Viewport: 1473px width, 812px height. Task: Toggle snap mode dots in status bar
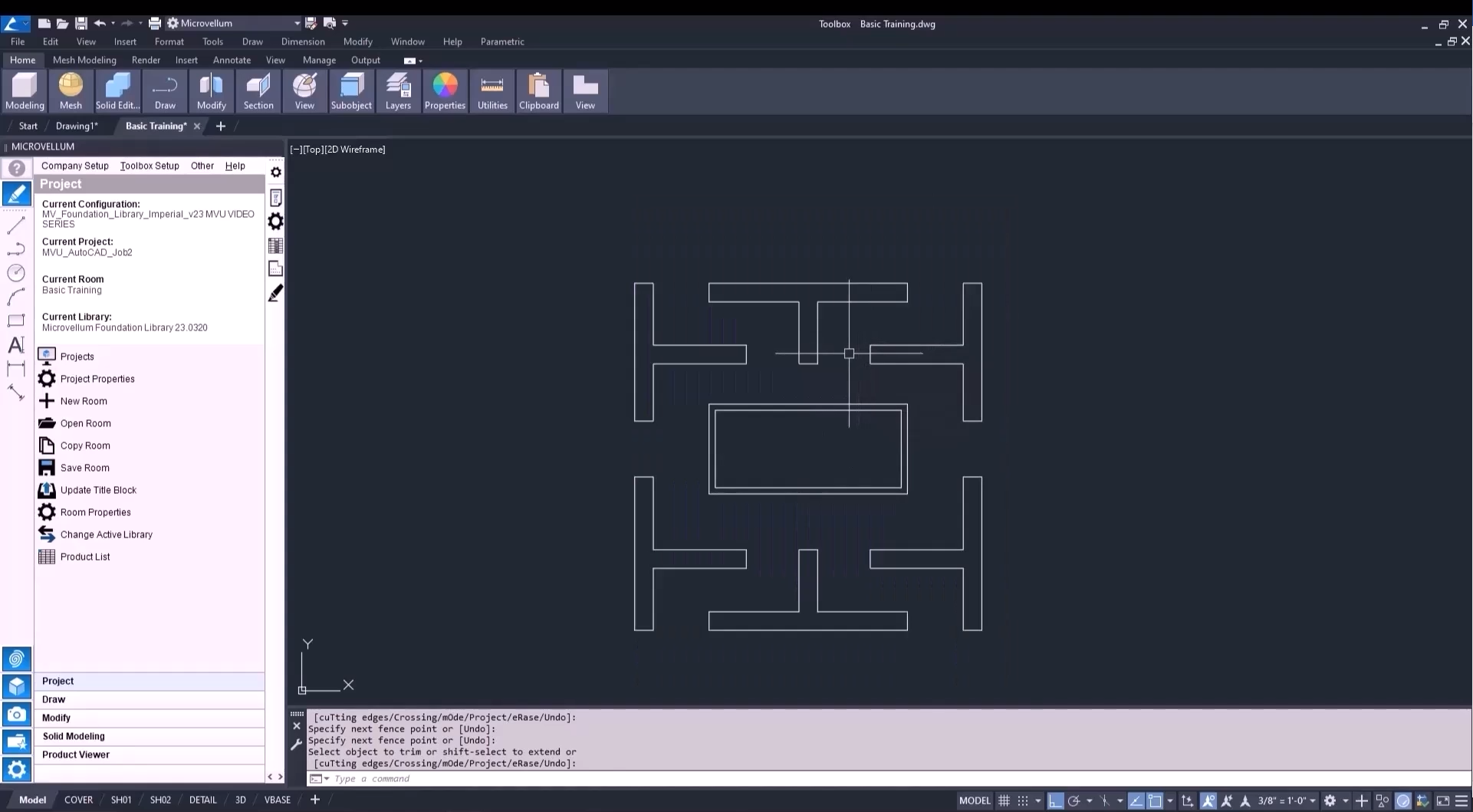click(x=1023, y=800)
